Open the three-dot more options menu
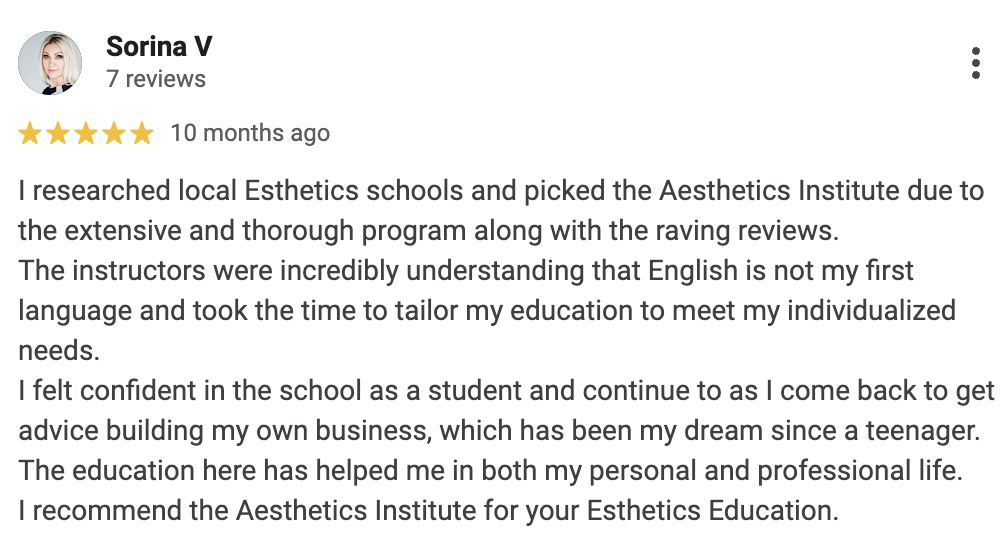 (x=975, y=63)
